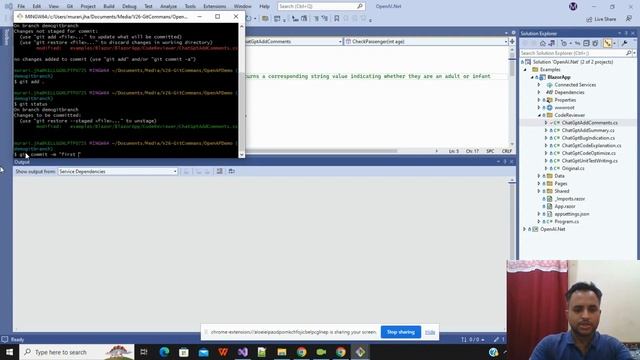Click the Windows Start button
The image size is (640, 360).
click(x=9, y=352)
